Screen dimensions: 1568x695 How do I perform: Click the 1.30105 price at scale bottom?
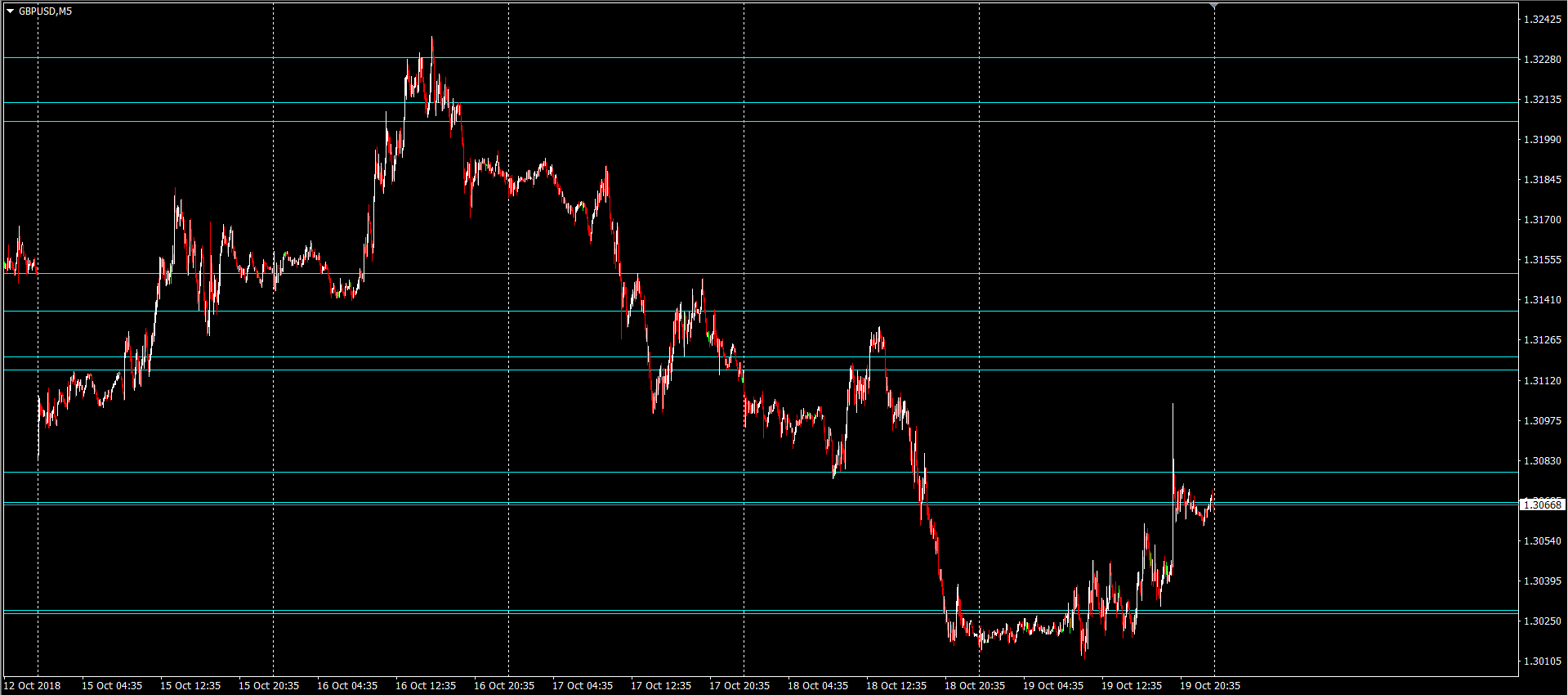point(1542,661)
